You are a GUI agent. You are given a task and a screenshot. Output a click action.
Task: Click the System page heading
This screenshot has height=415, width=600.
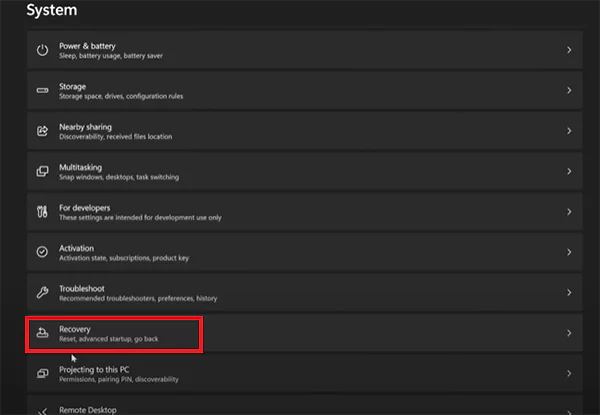tap(52, 10)
